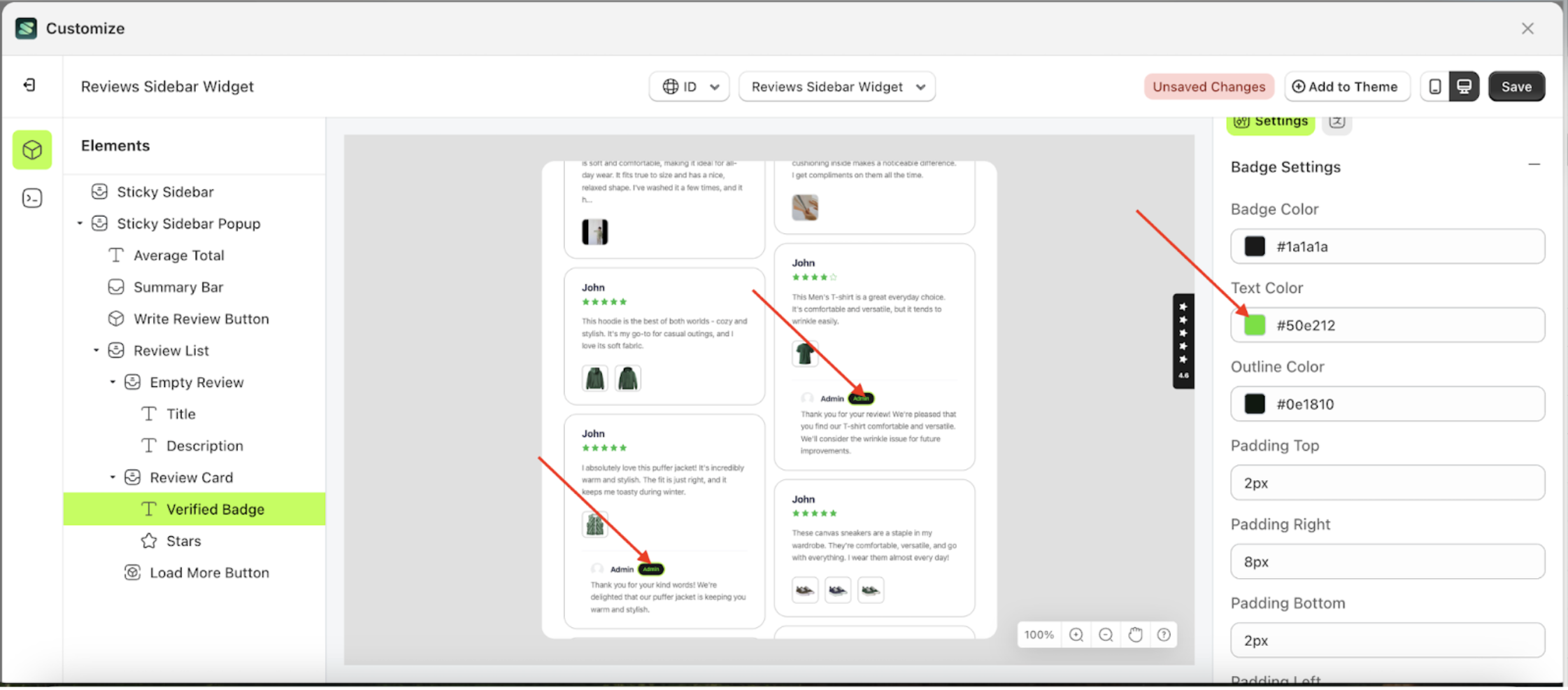Switch to mobile preview device icon
Image resolution: width=1568 pixels, height=690 pixels.
(x=1434, y=87)
